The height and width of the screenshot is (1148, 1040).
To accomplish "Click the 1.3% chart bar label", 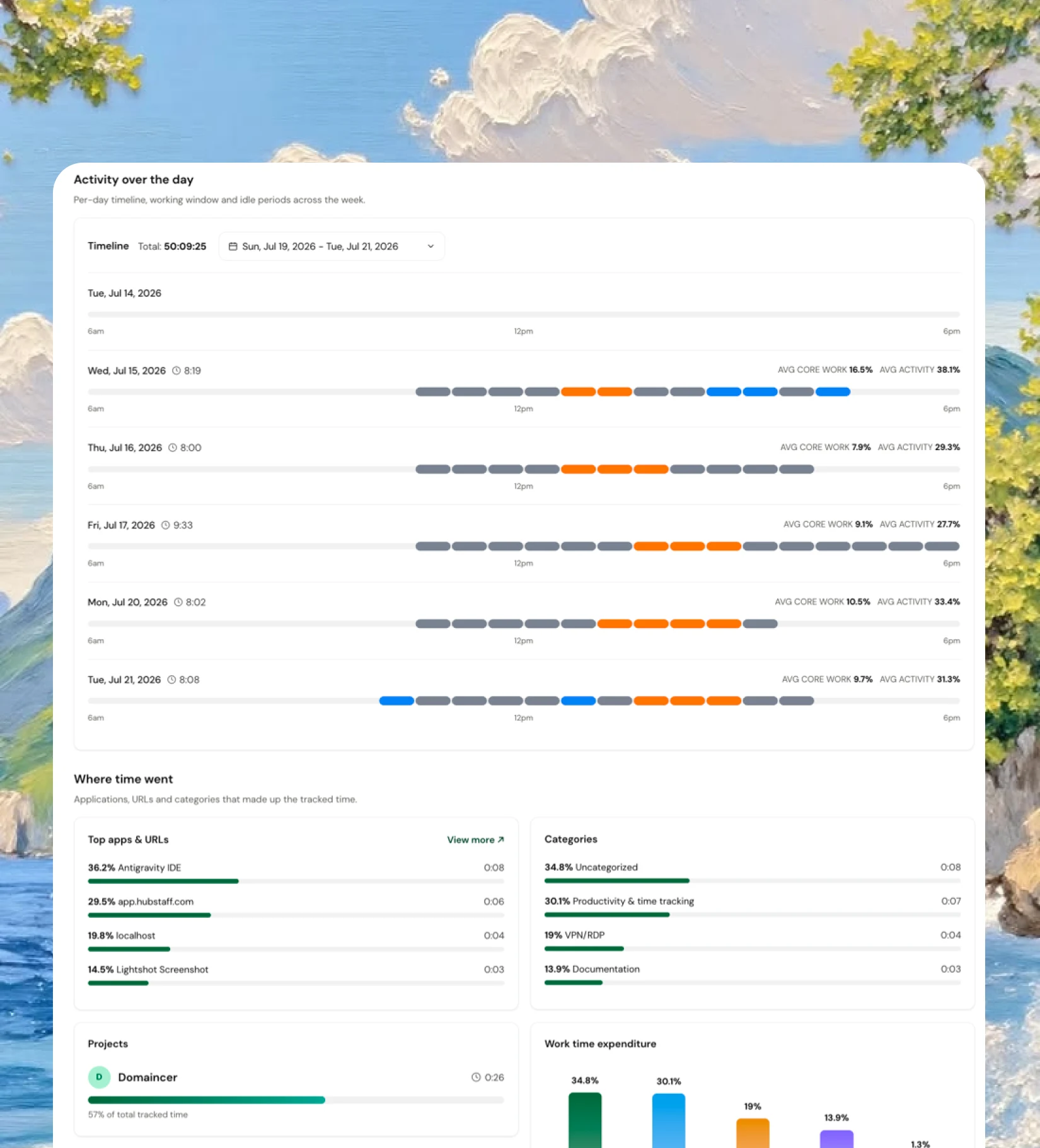I will click(x=920, y=1144).
